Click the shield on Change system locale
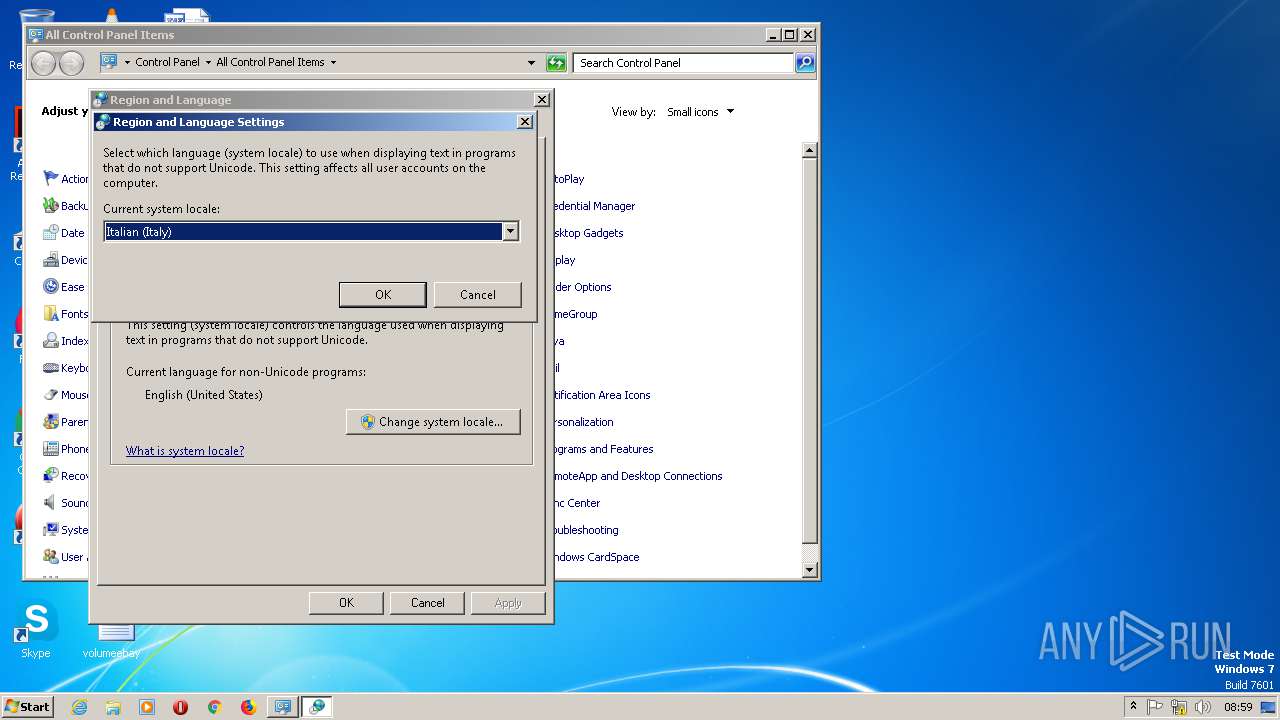Screen dimensions: 1280x720 [x=367, y=422]
